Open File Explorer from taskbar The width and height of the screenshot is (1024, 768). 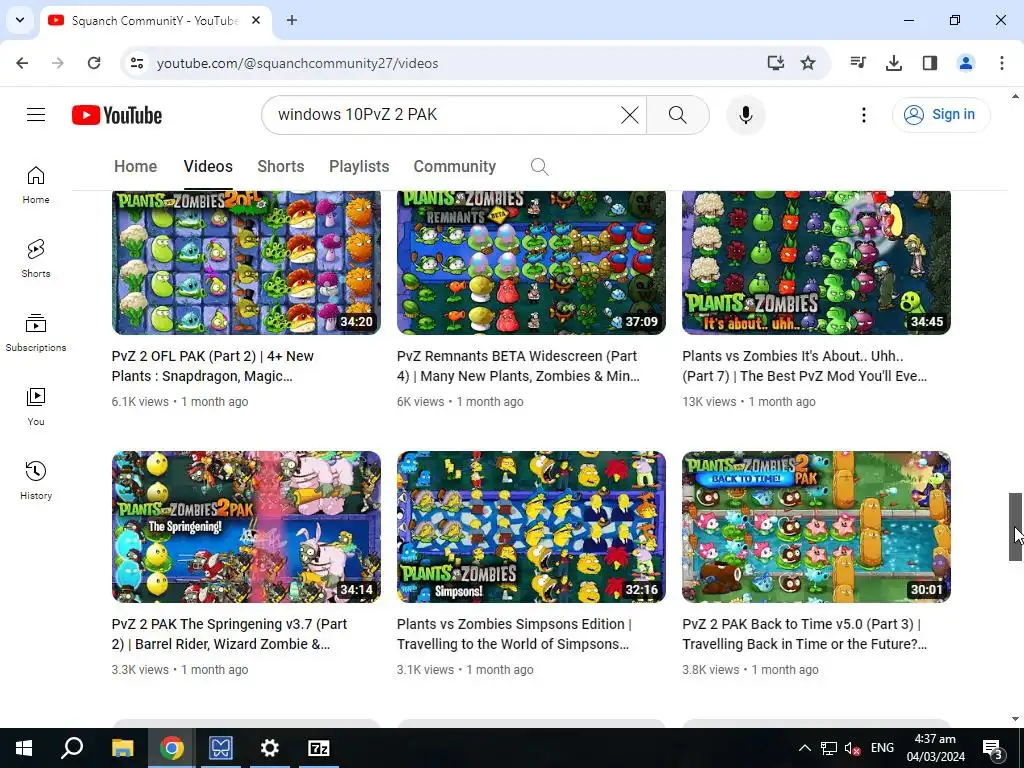click(x=122, y=748)
